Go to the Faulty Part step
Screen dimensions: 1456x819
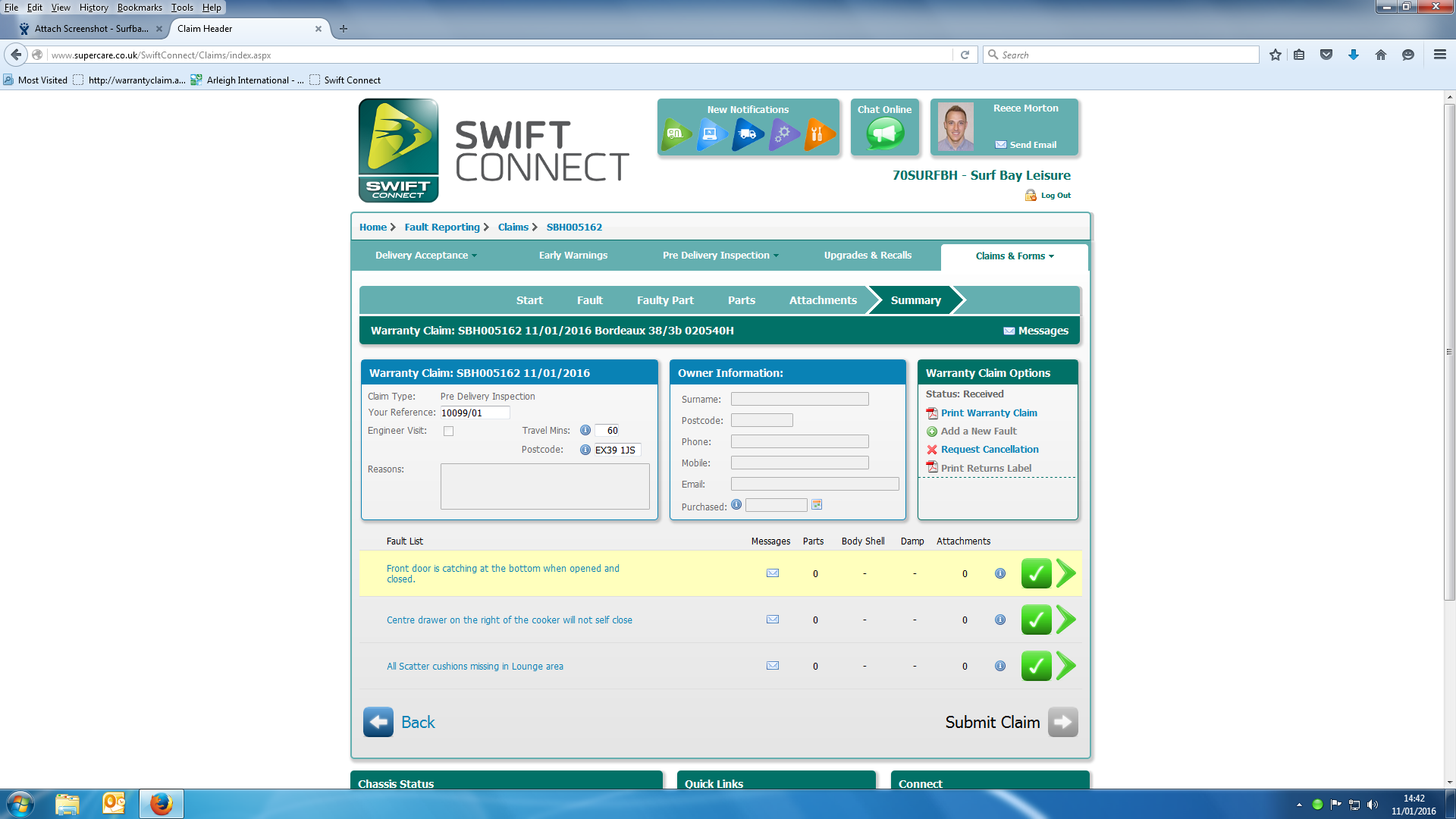click(x=665, y=300)
